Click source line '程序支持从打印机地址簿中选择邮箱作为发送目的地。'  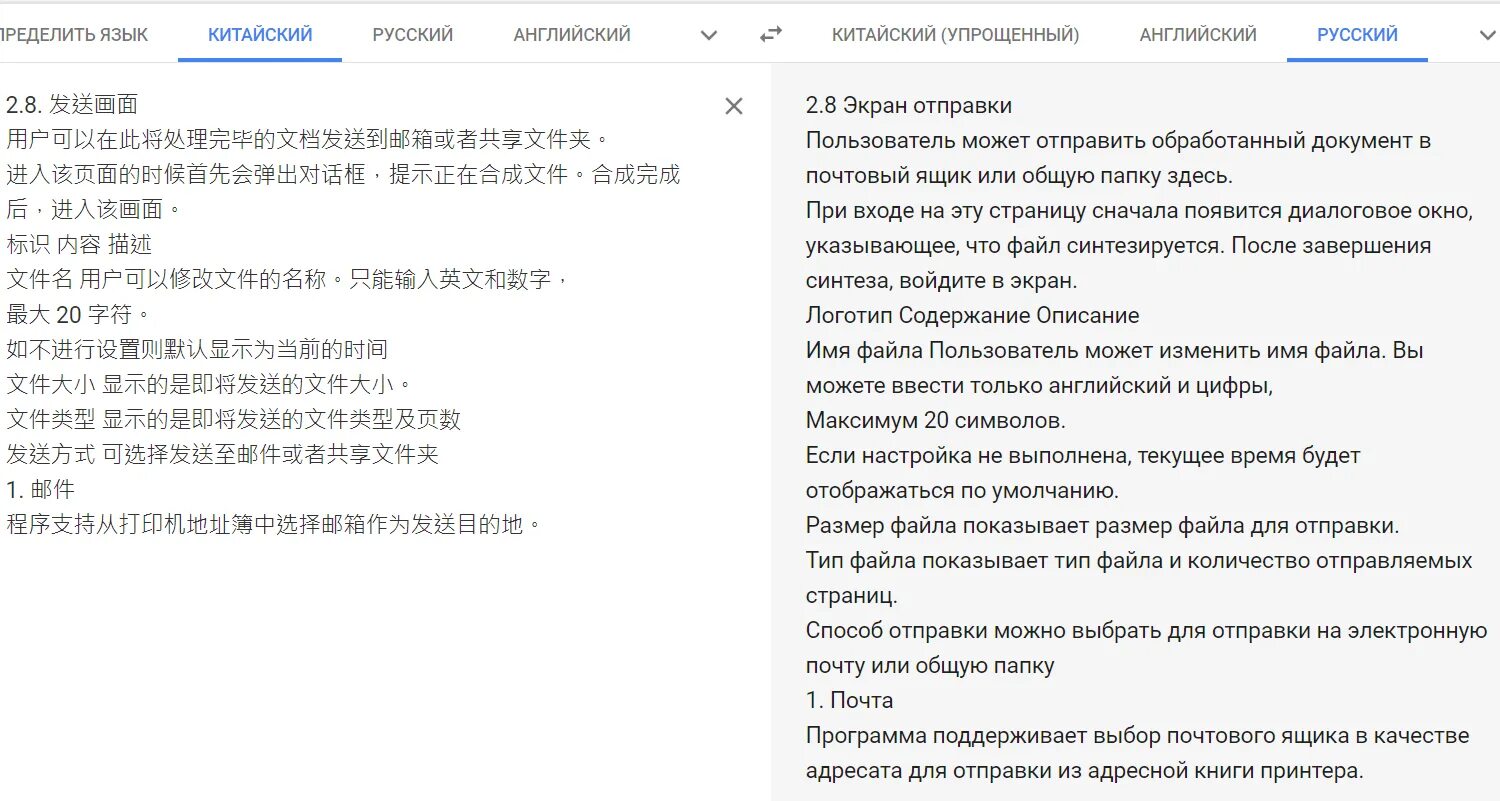click(274, 525)
